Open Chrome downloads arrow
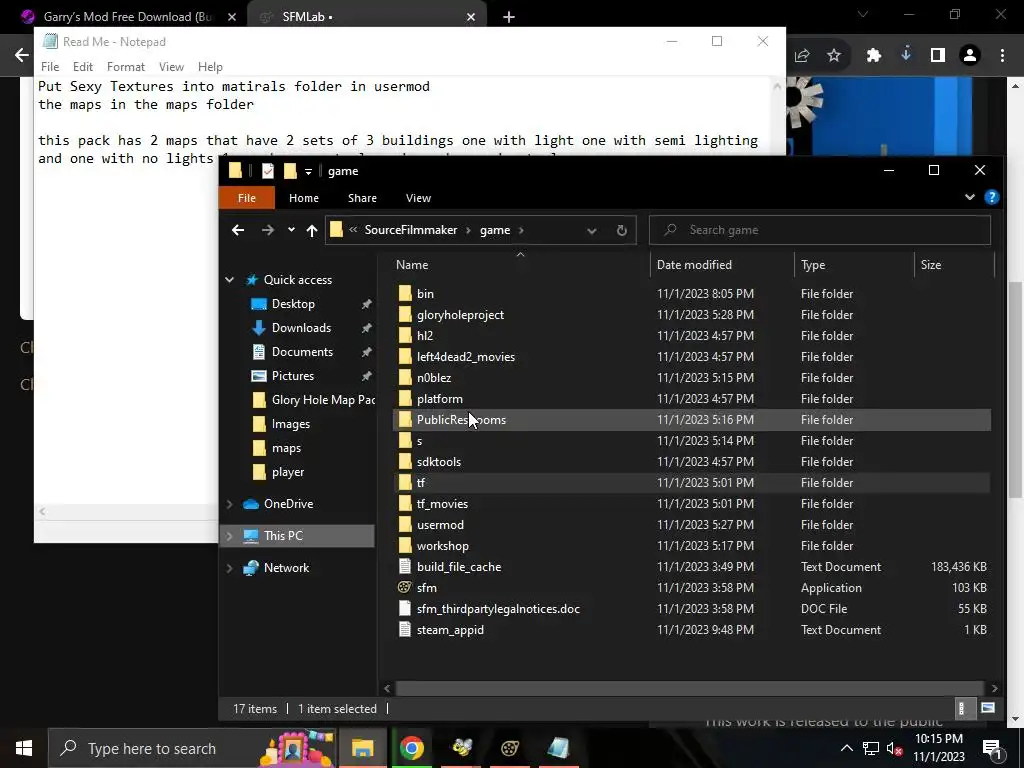This screenshot has height=768, width=1024. coord(906,55)
